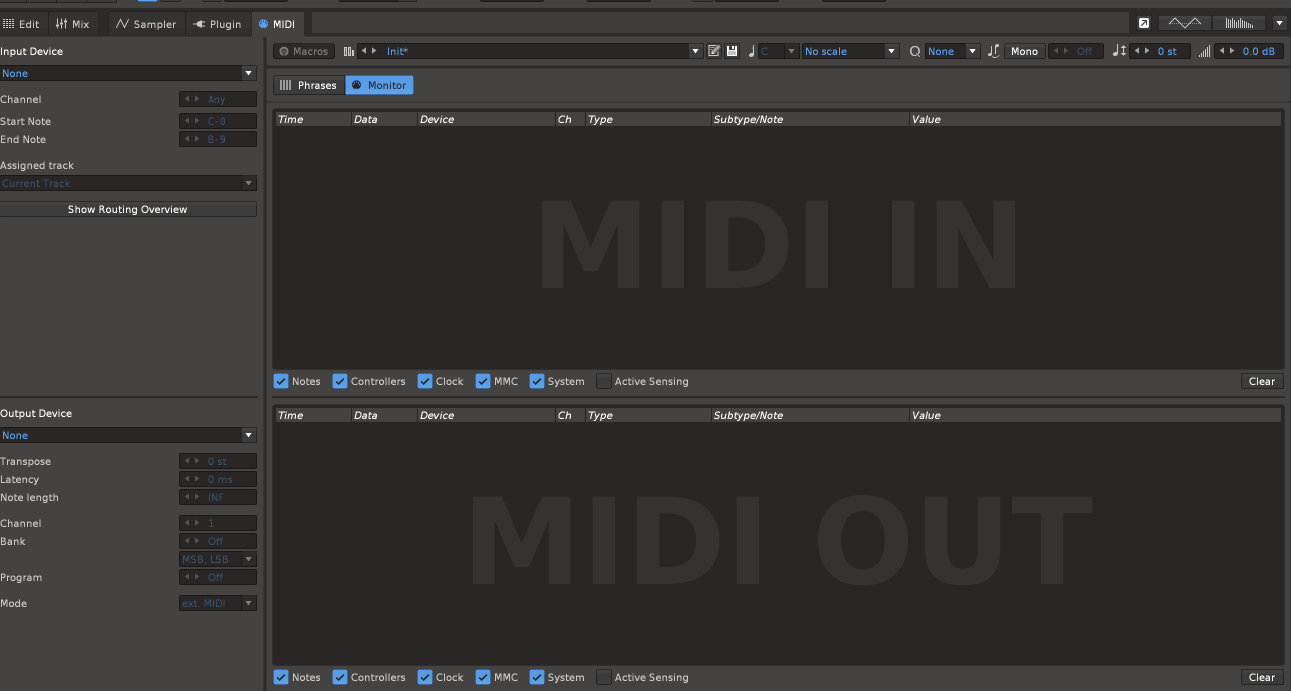The width and height of the screenshot is (1291, 691).
Task: Uncheck Clock filter in MIDI OUT monitor
Action: [x=425, y=677]
